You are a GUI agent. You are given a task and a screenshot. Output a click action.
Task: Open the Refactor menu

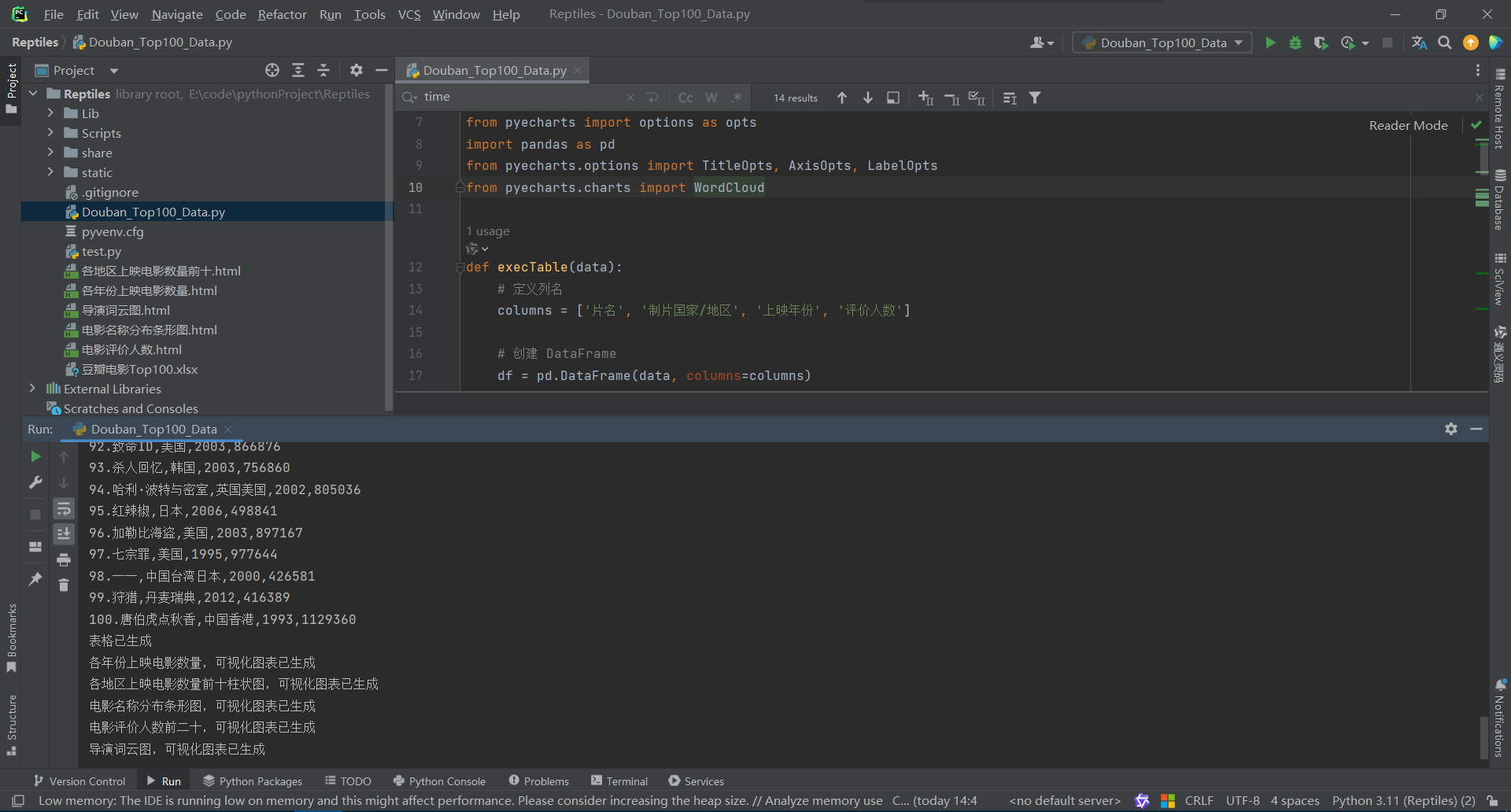[282, 14]
